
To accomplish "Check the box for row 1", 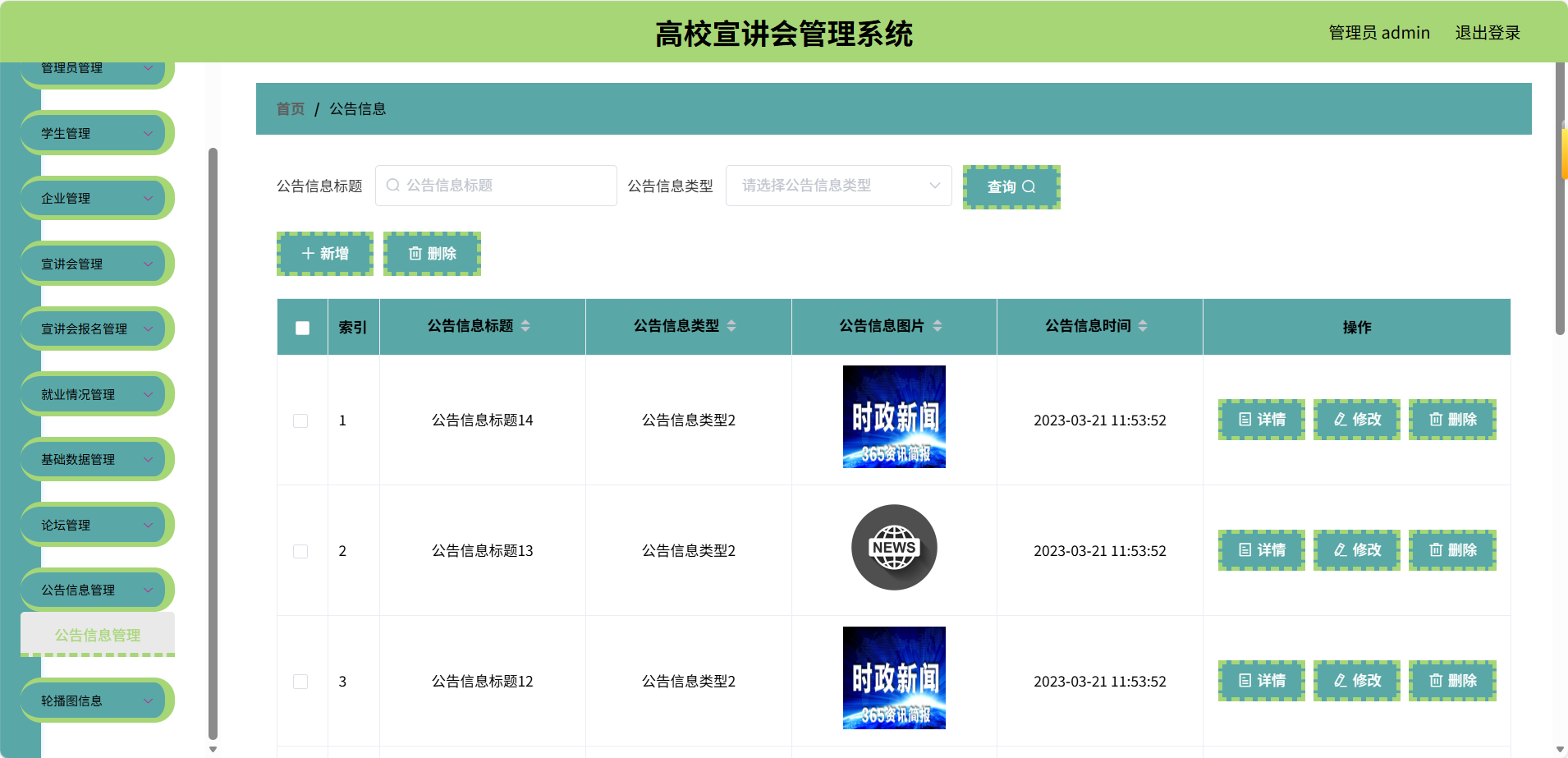I will point(300,420).
